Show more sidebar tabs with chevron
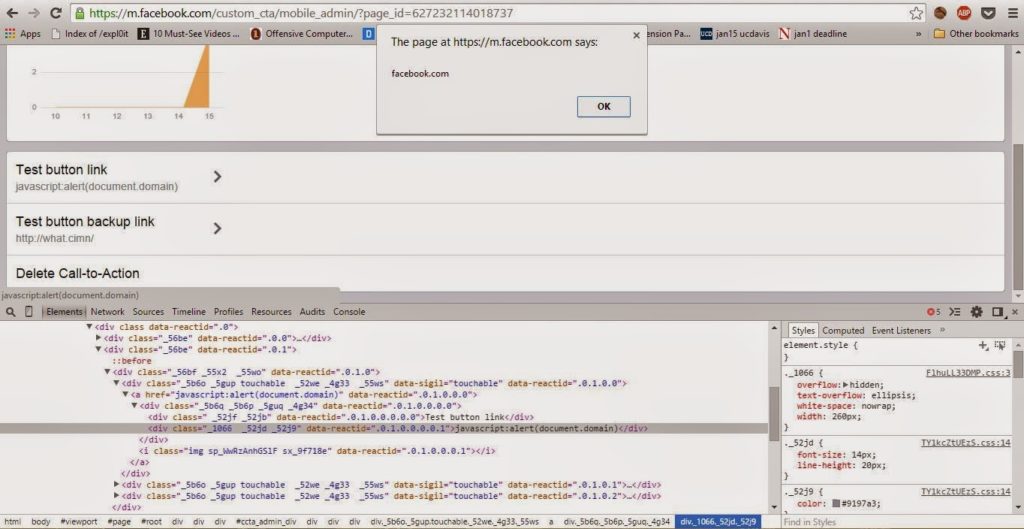1024x529 pixels. (x=942, y=330)
